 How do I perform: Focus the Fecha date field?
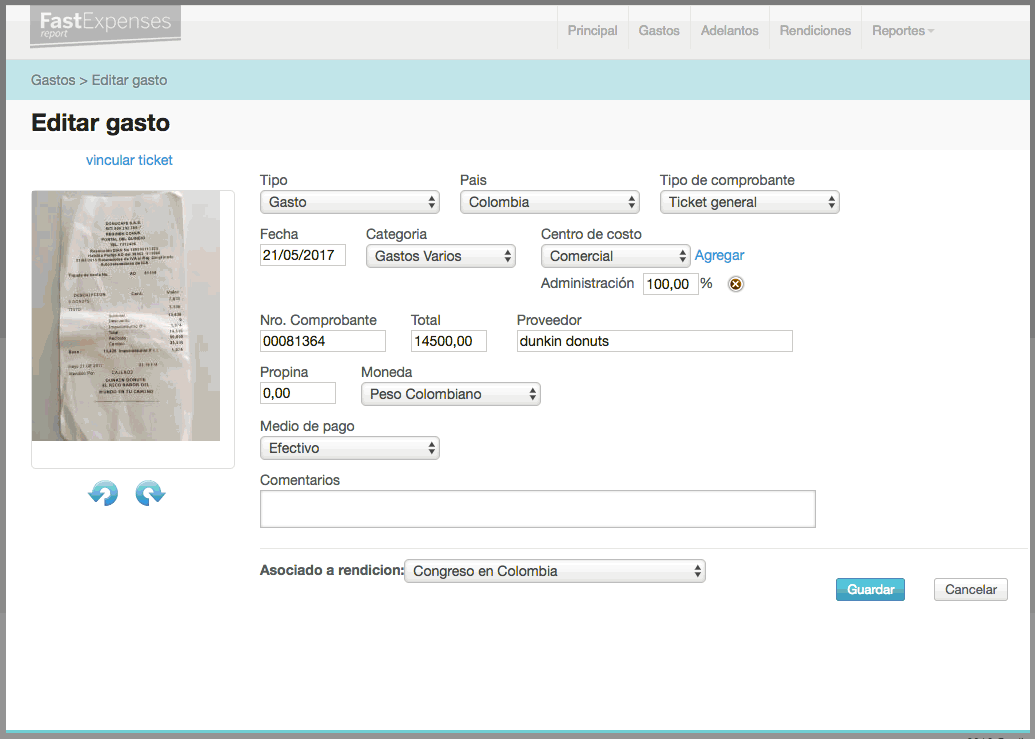point(303,255)
